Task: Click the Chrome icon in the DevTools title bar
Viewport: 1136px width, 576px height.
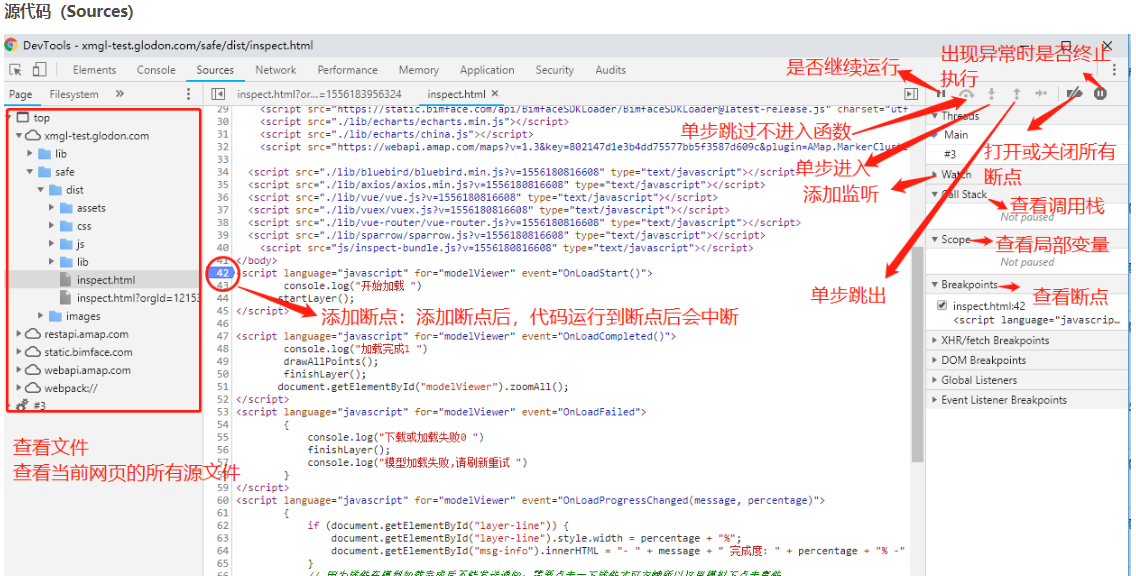Action: [11, 45]
